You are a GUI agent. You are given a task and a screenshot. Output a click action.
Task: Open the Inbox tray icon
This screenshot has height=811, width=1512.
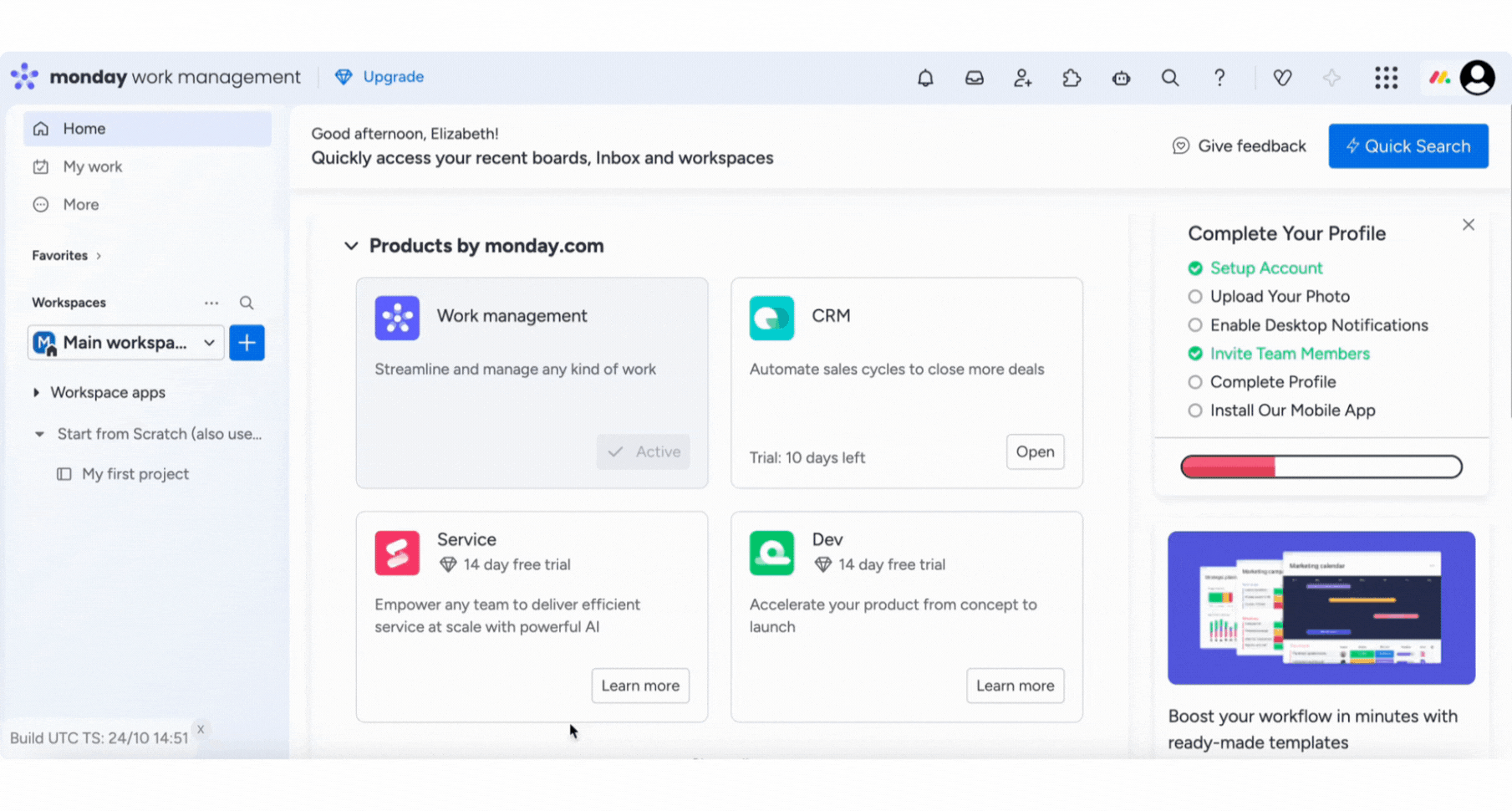point(974,78)
